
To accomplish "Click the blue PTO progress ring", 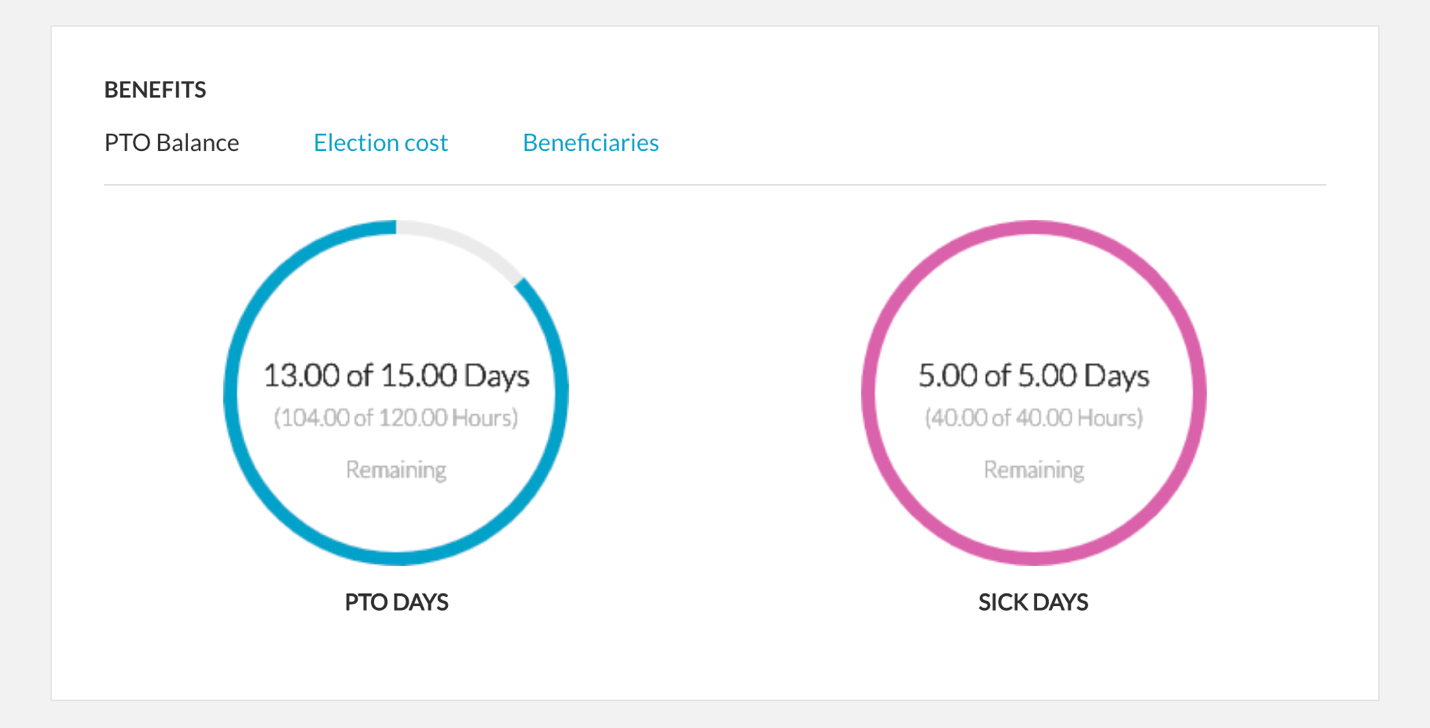I will click(x=230, y=392).
